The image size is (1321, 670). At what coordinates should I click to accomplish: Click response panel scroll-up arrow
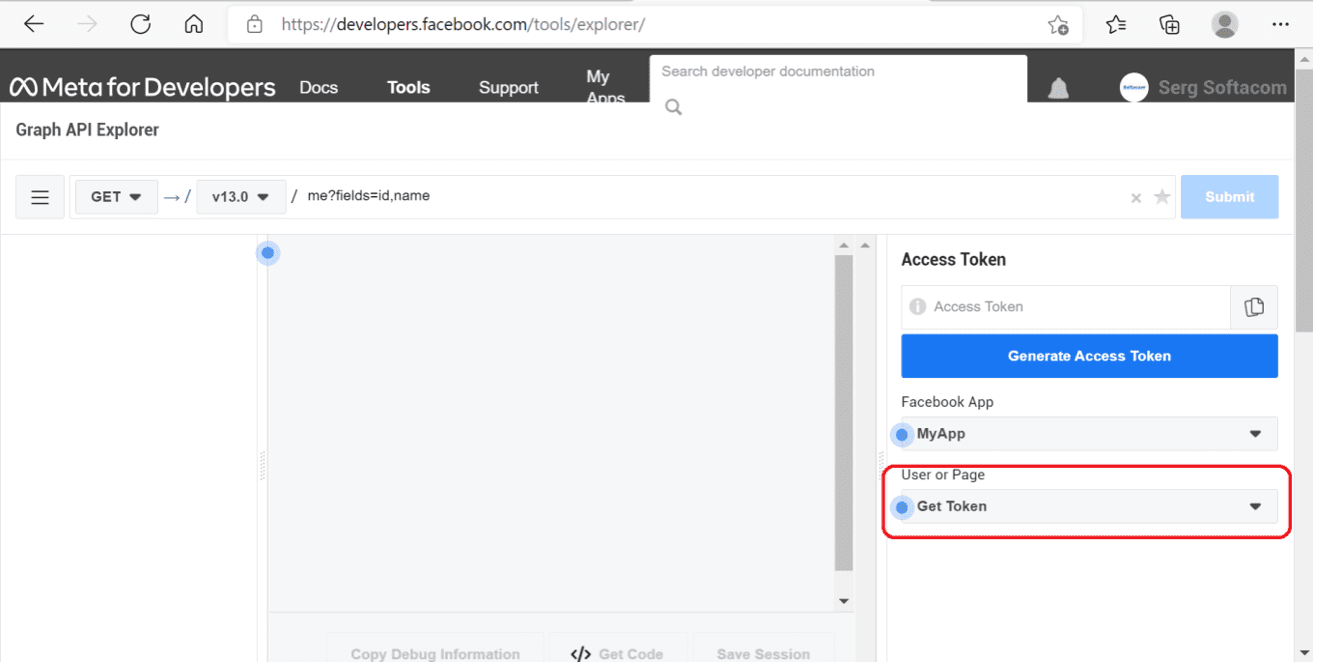(x=844, y=245)
